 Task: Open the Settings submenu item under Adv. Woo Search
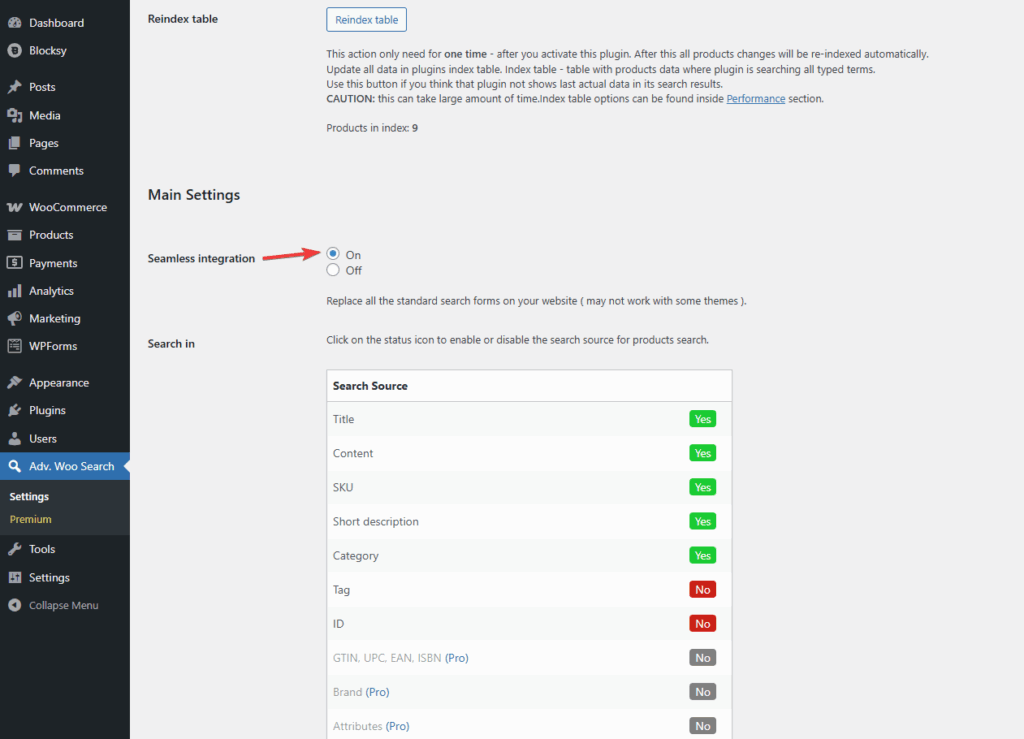click(x=28, y=495)
